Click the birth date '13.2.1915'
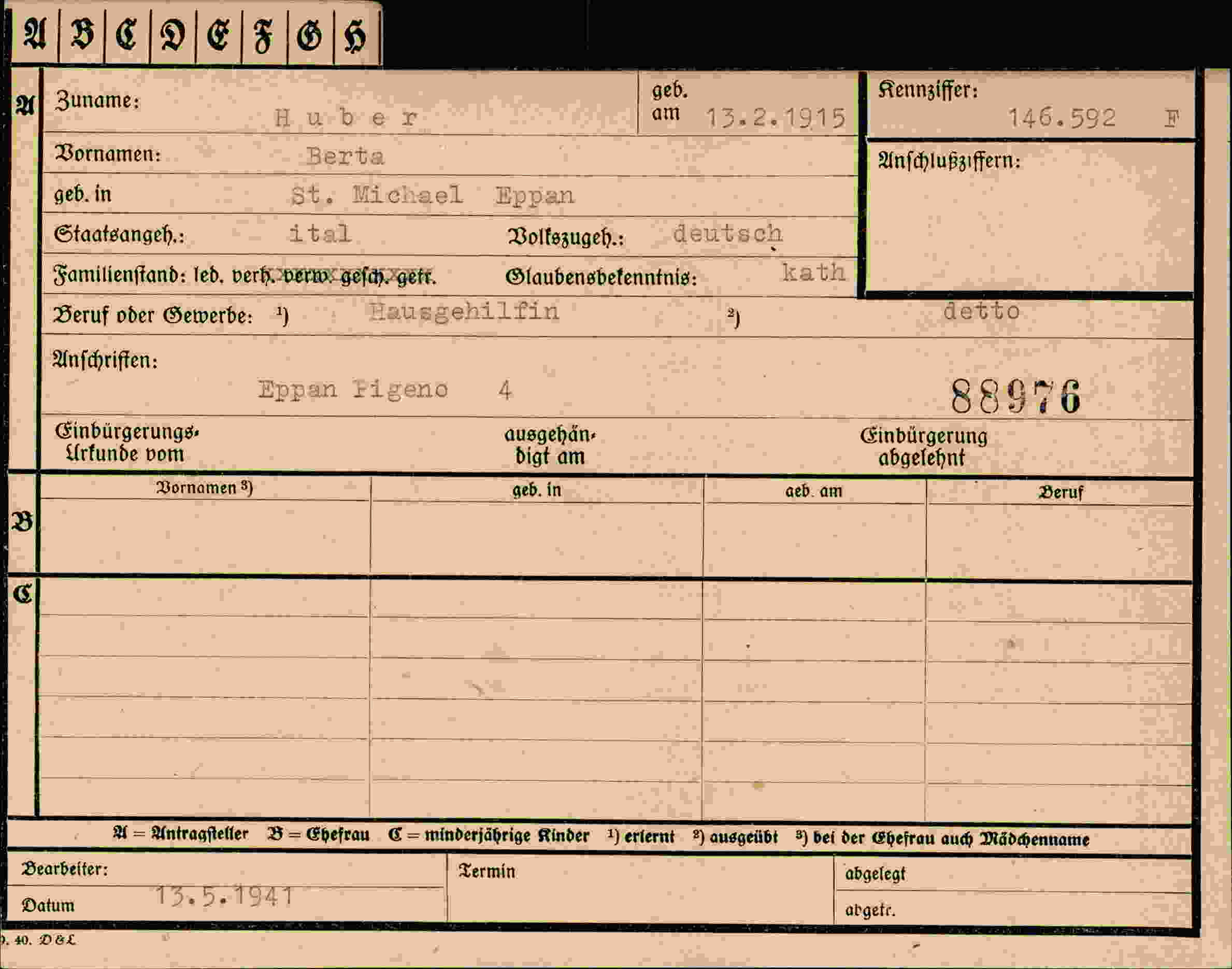This screenshot has width=1232, height=969. 776,119
